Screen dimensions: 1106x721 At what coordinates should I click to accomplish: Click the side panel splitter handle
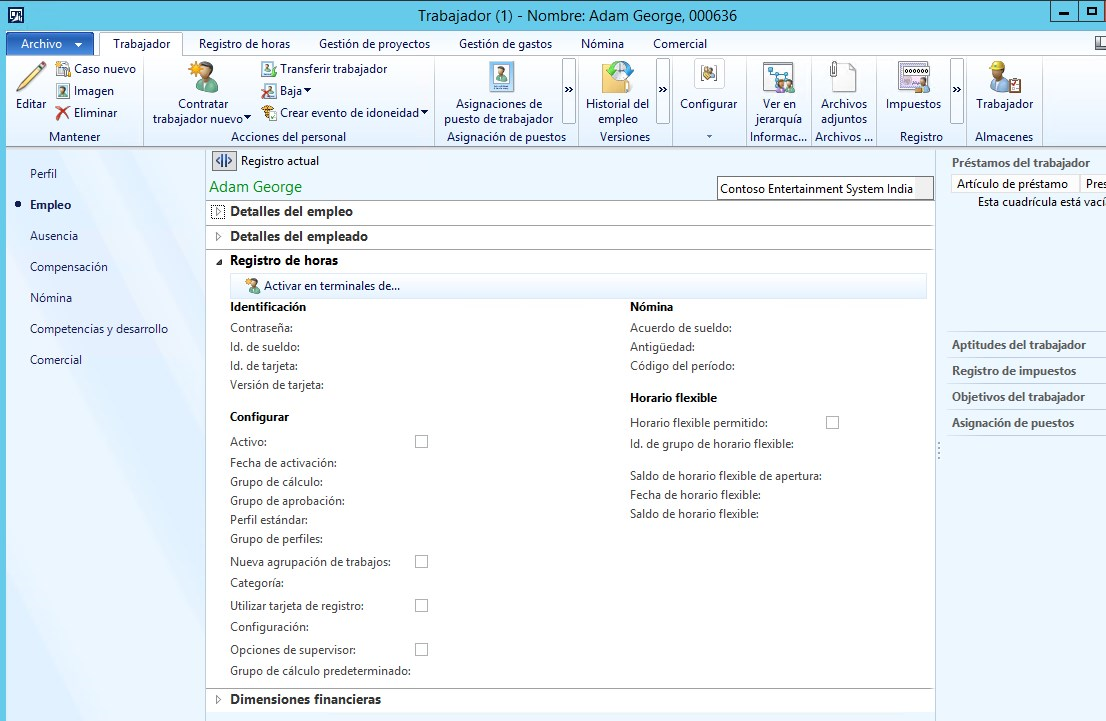[939, 451]
